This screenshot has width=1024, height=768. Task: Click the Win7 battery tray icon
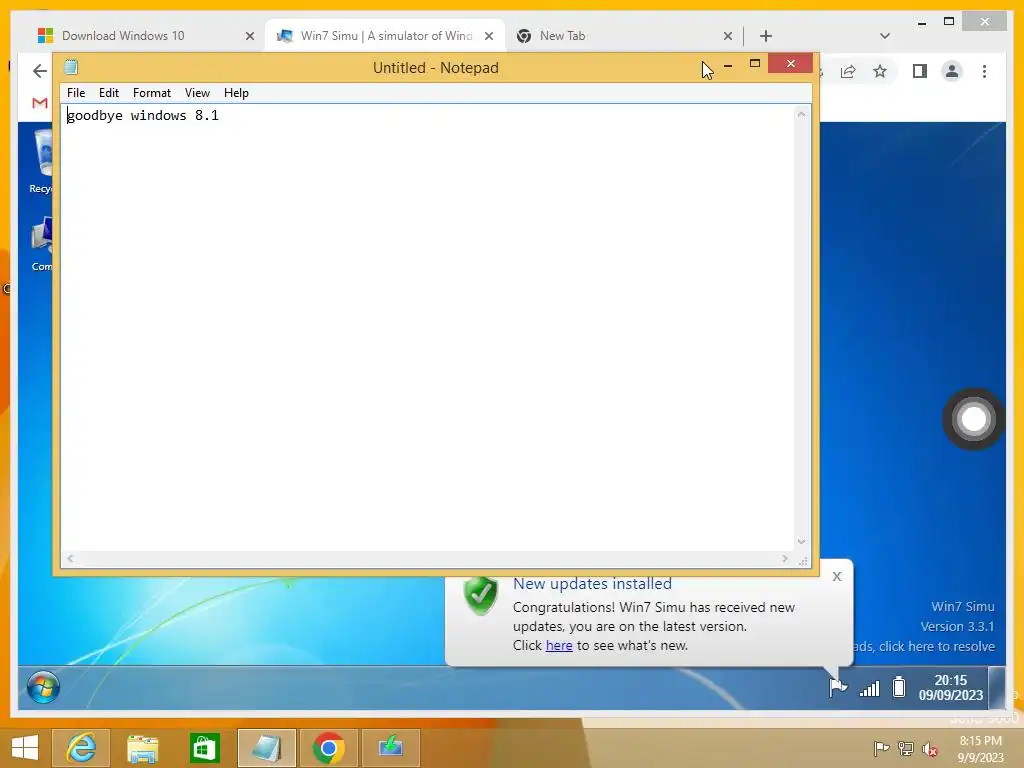[x=899, y=687]
